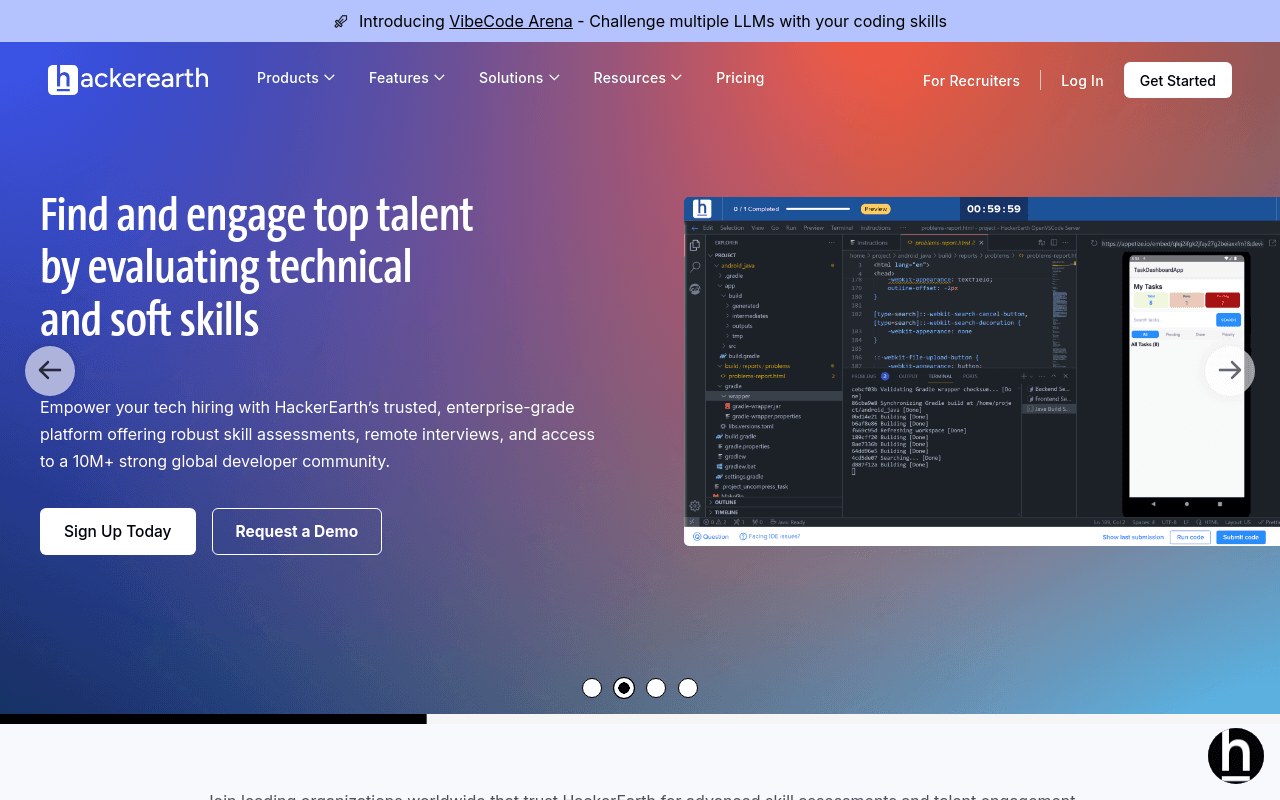This screenshot has height=800, width=1280.
Task: Click the Products menu chevron arrow
Action: click(329, 78)
